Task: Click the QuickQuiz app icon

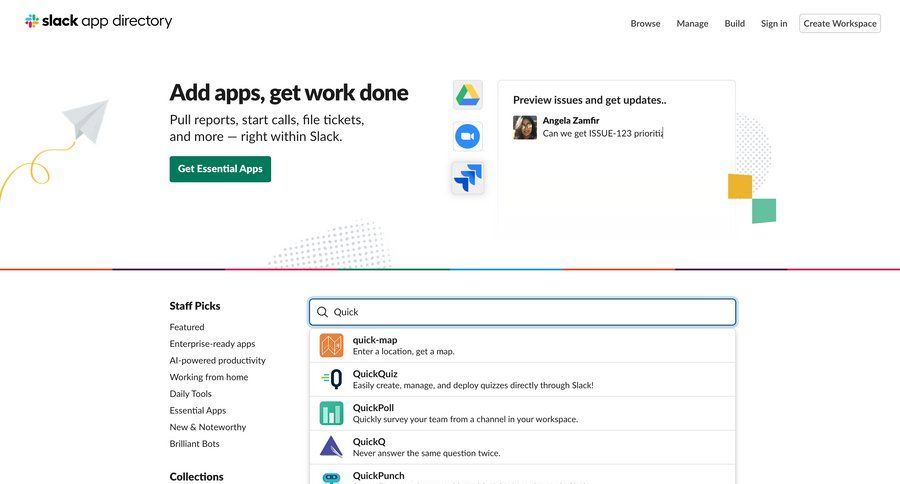Action: pos(331,380)
